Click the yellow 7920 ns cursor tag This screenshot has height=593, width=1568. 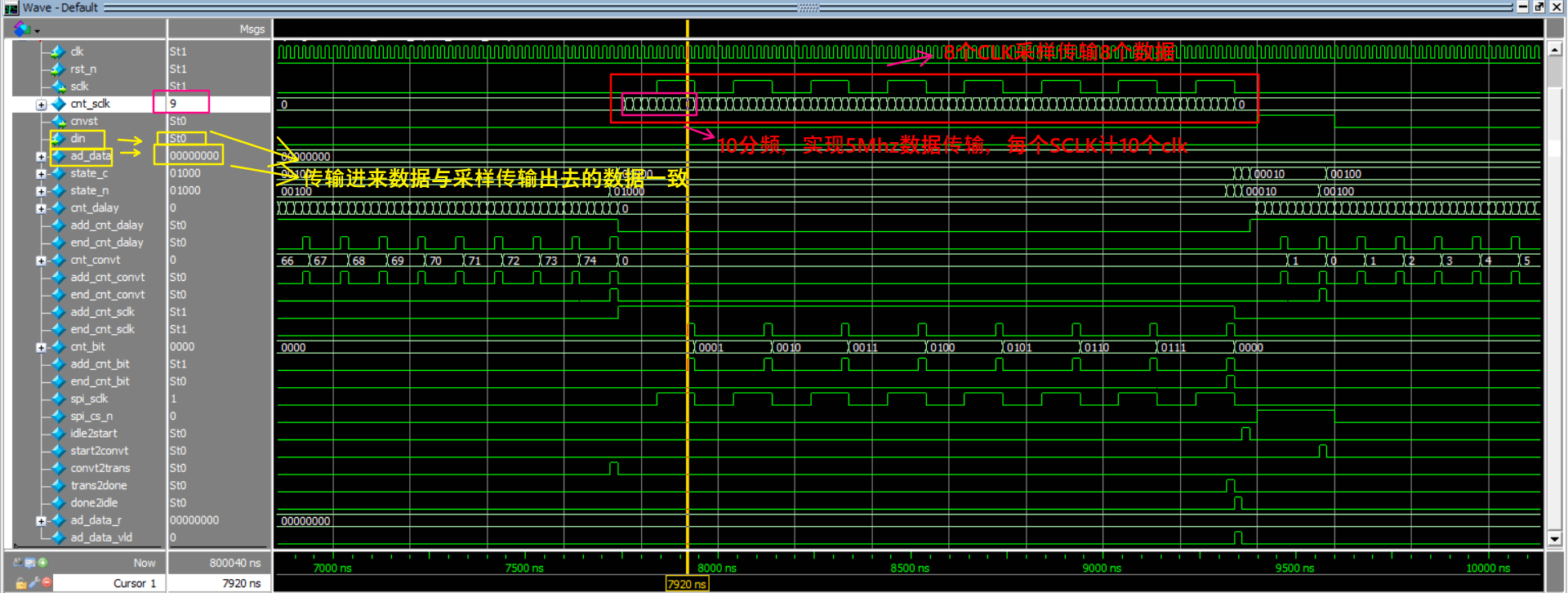point(687,584)
